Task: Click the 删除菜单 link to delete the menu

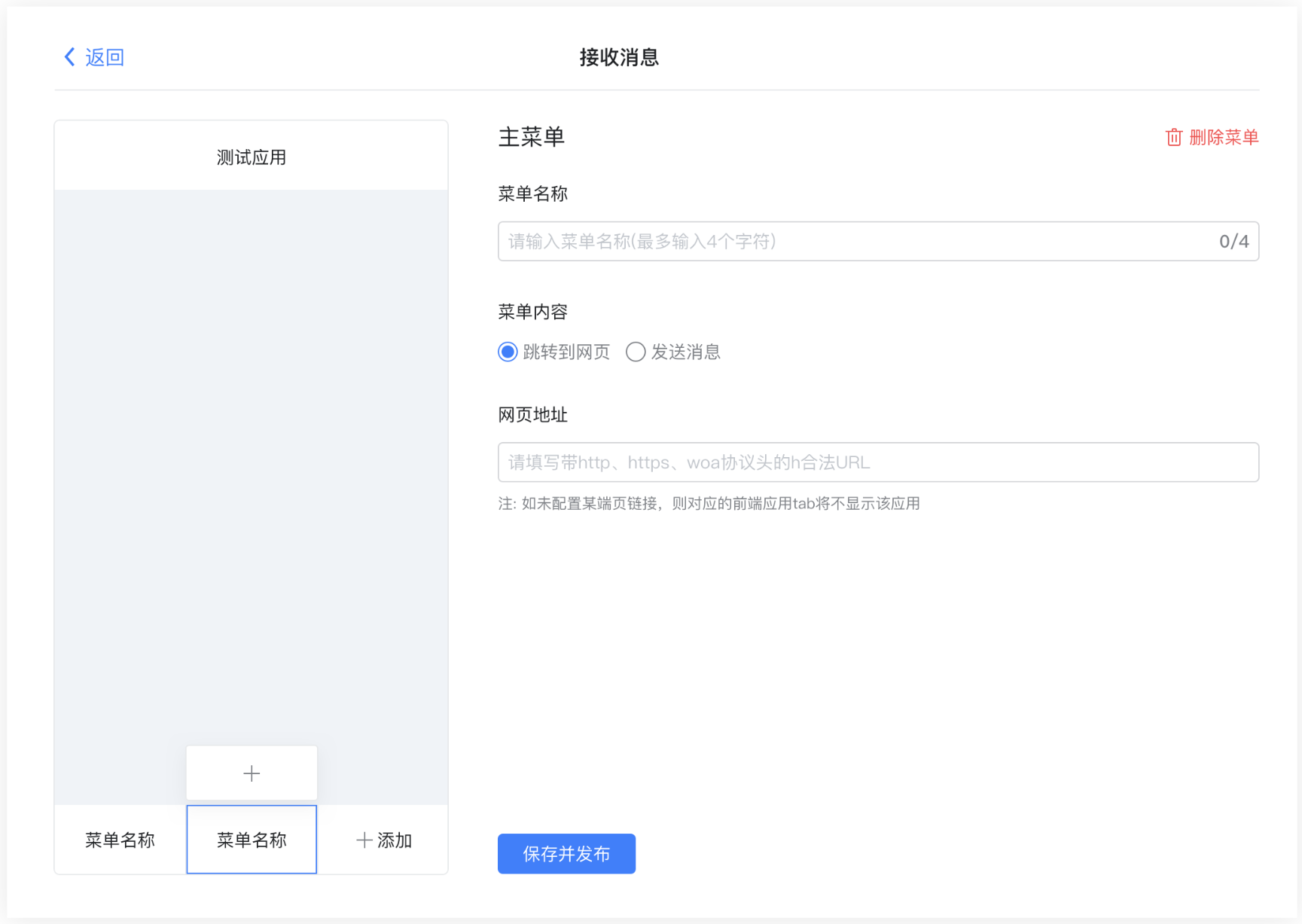Action: click(1224, 137)
